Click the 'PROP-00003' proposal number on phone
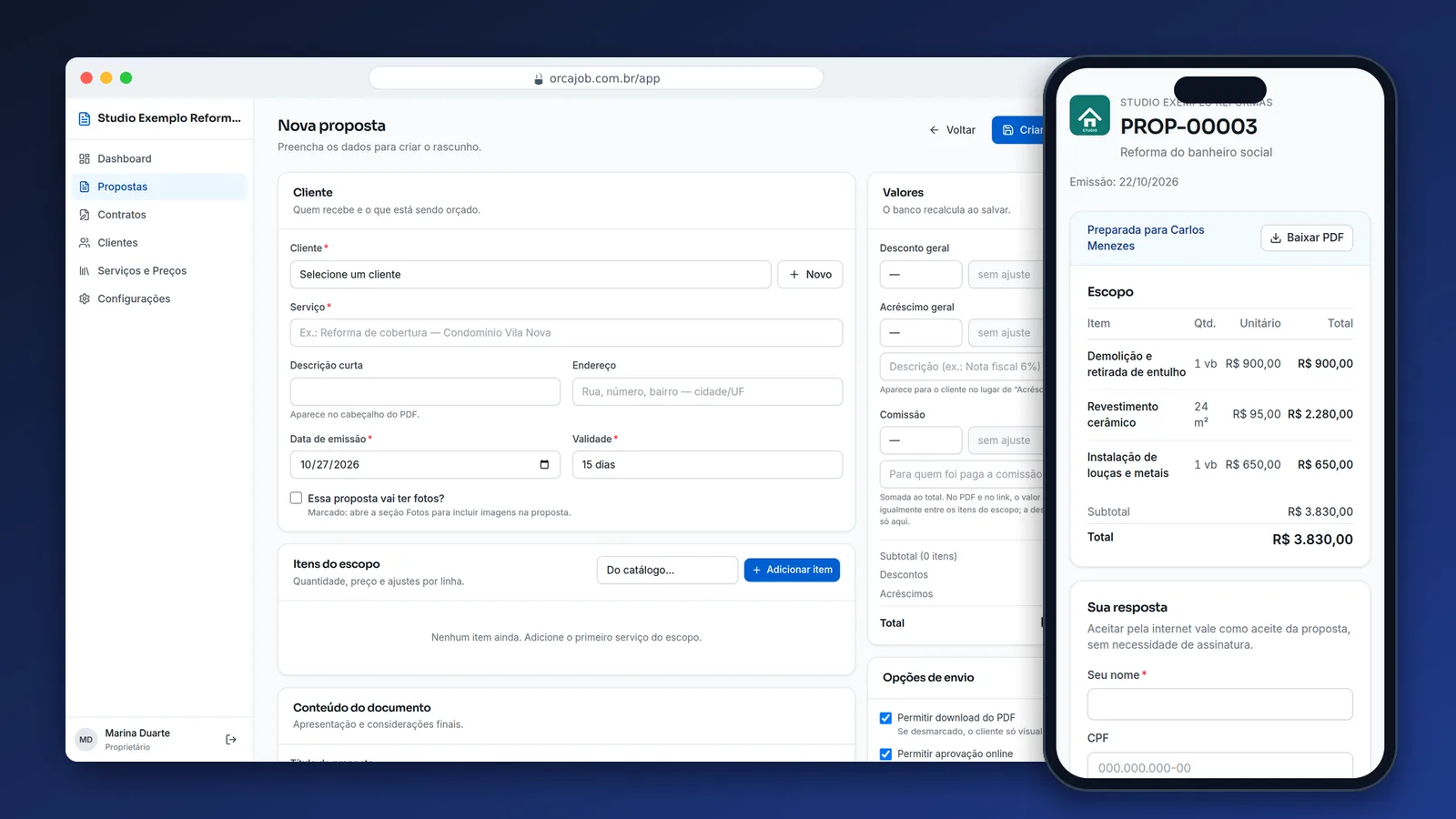 (1188, 126)
